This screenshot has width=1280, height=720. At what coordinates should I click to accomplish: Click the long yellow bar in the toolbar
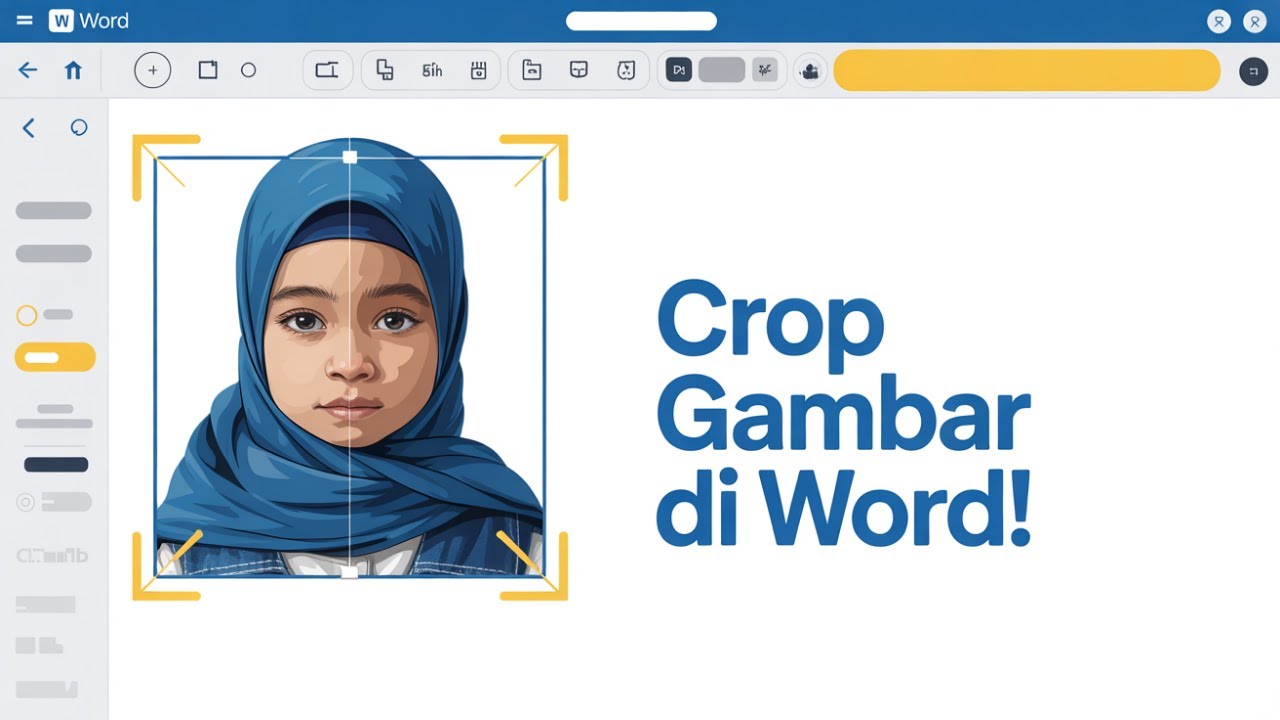click(x=1027, y=70)
